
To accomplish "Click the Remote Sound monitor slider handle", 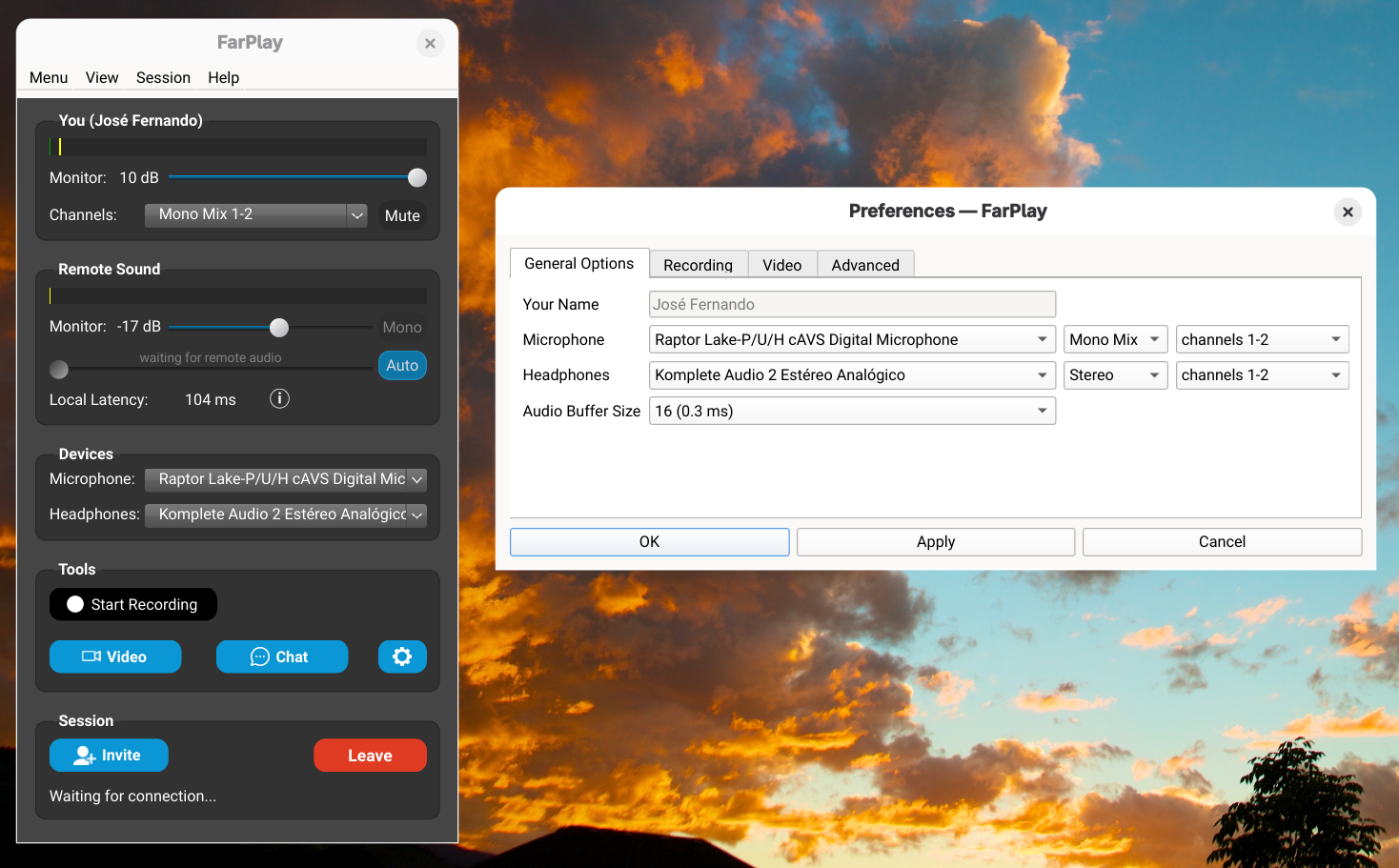I will click(279, 328).
